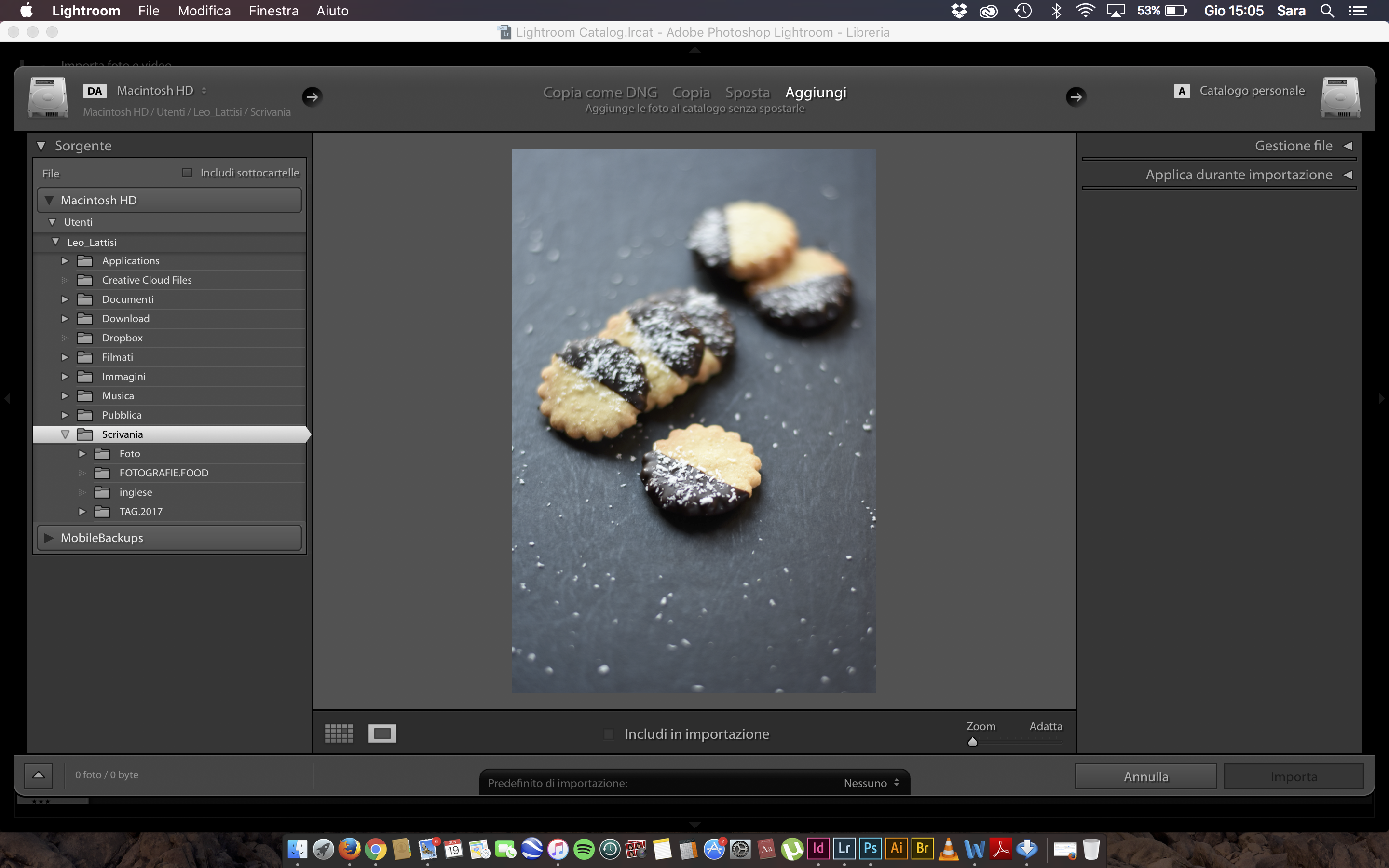Open Firefox from the Dock

click(x=350, y=849)
